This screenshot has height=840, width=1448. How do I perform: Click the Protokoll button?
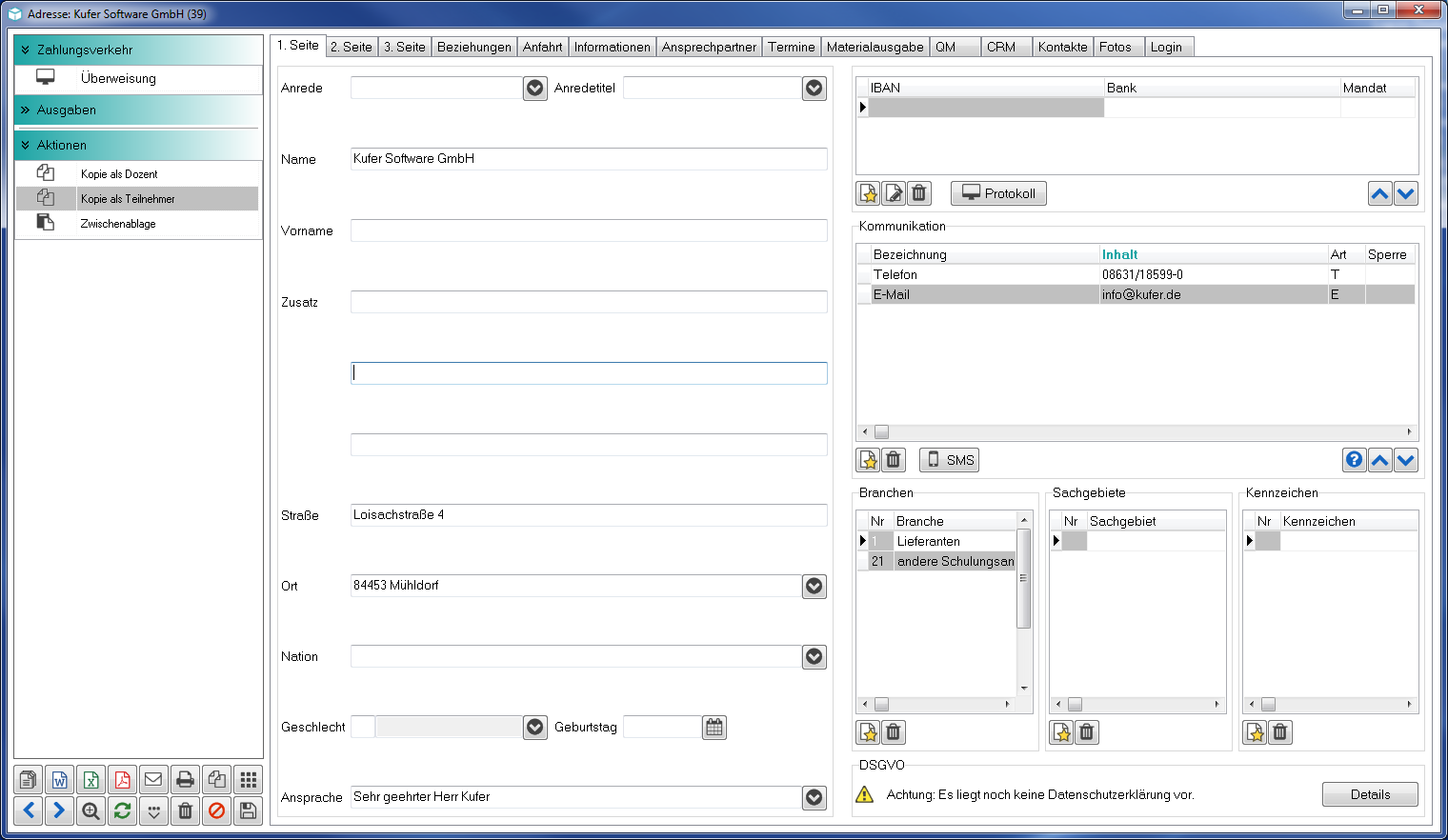click(998, 193)
